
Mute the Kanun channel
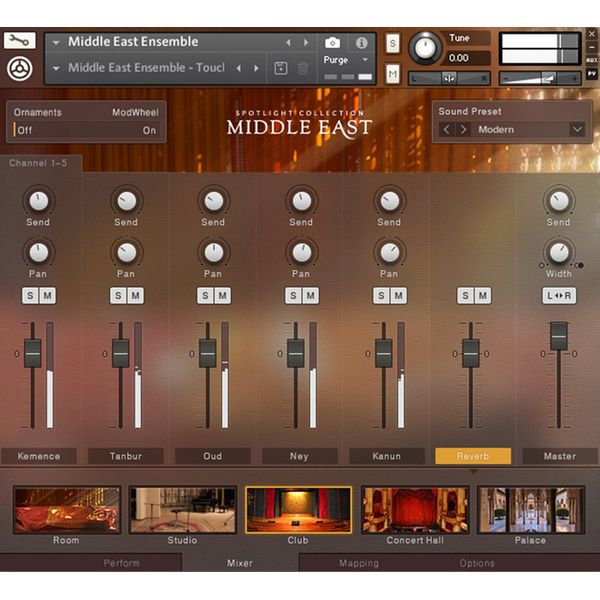399,296
